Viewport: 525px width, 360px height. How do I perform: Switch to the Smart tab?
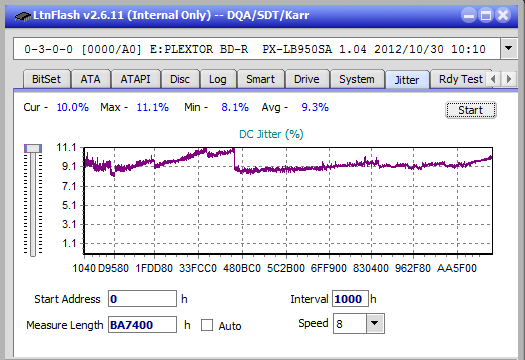[260, 79]
